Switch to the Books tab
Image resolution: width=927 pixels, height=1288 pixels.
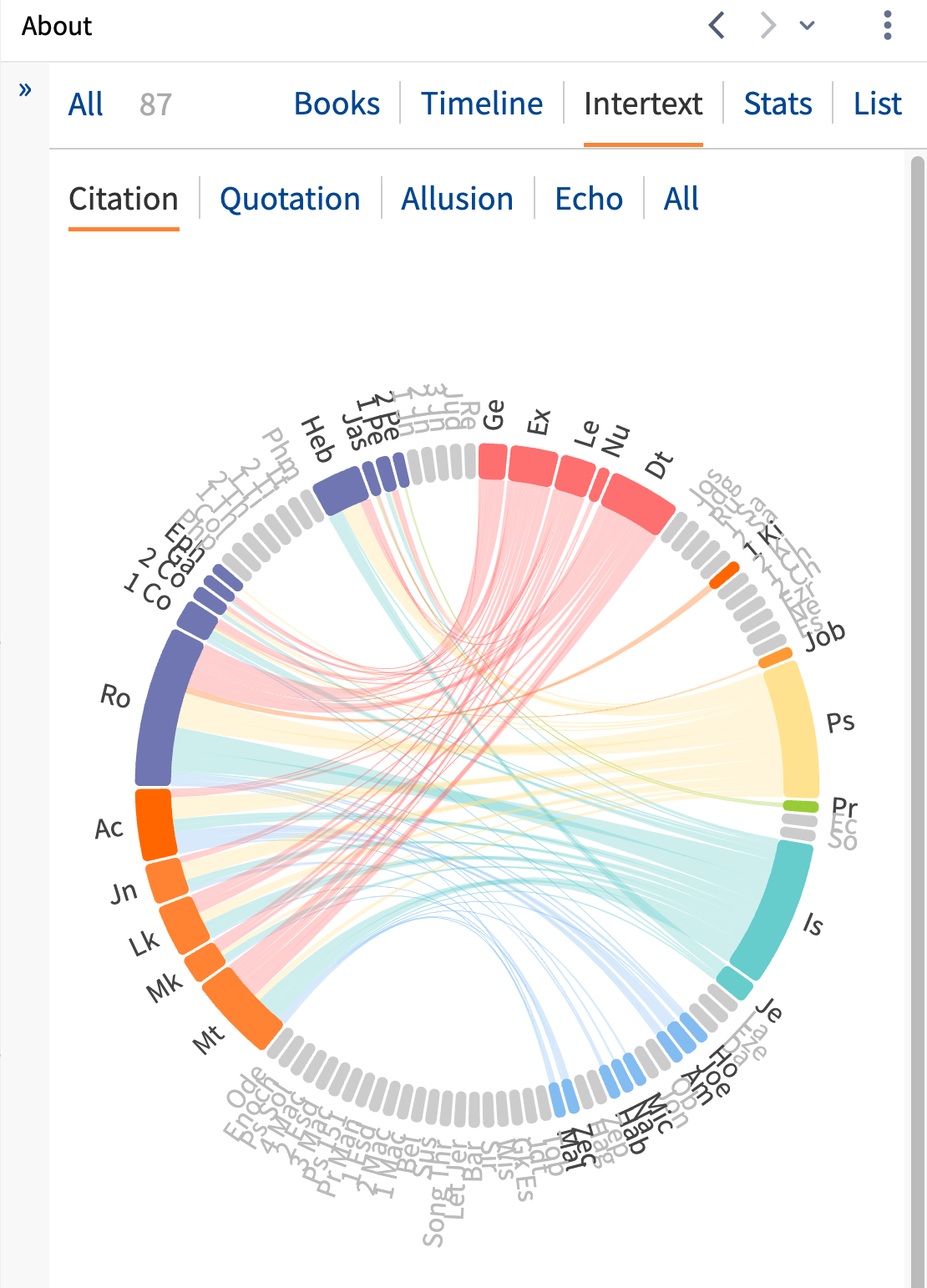click(337, 104)
